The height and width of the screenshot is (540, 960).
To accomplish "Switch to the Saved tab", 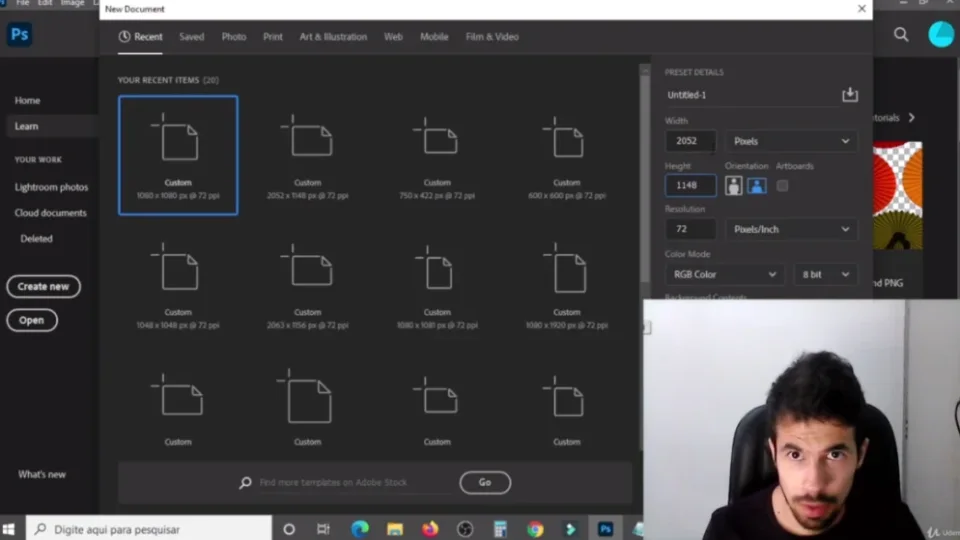I will 192,37.
